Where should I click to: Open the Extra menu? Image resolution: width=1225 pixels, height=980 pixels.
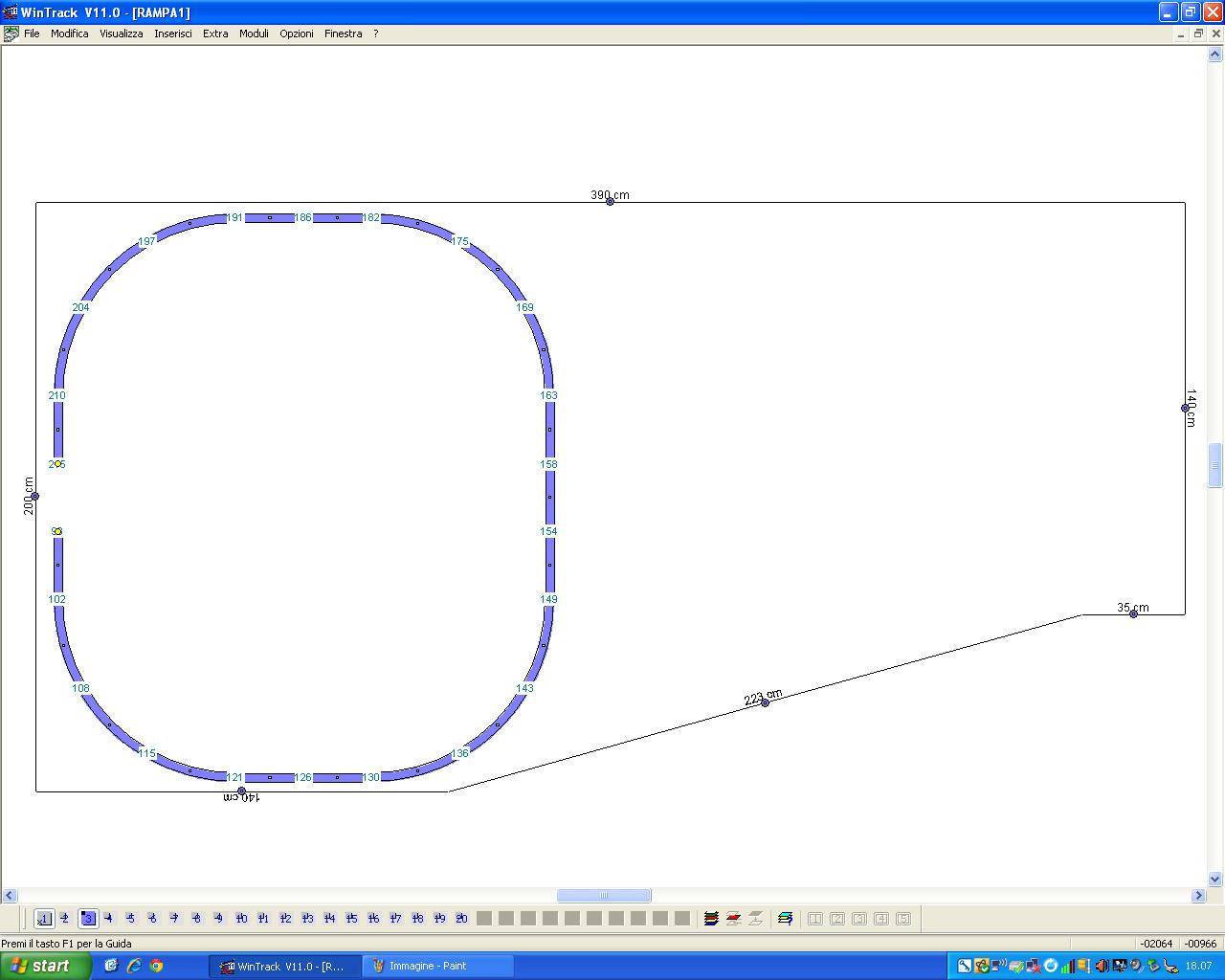click(x=215, y=33)
